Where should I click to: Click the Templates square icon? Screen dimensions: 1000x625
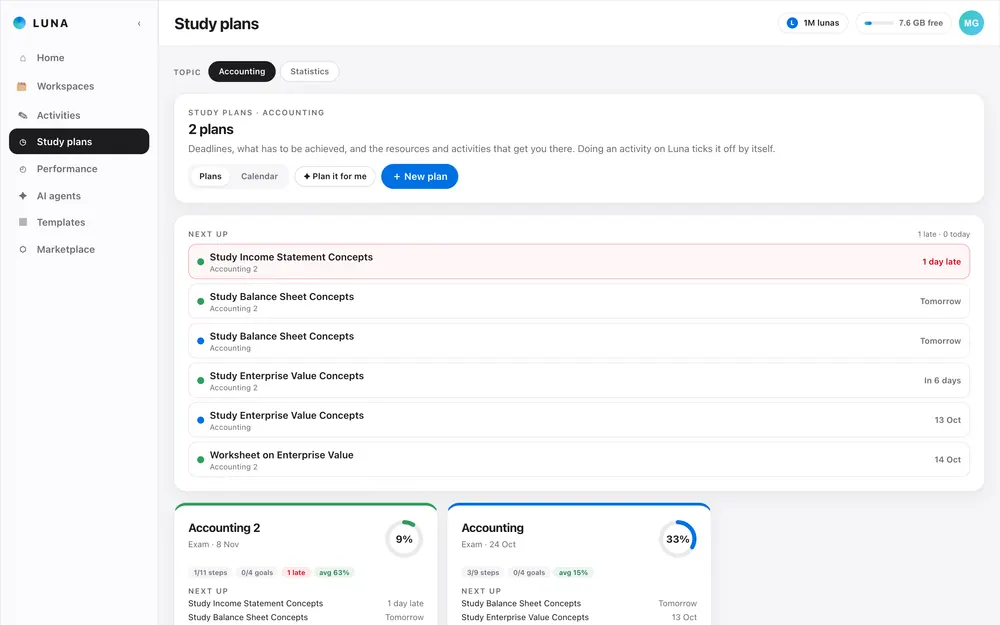23,222
